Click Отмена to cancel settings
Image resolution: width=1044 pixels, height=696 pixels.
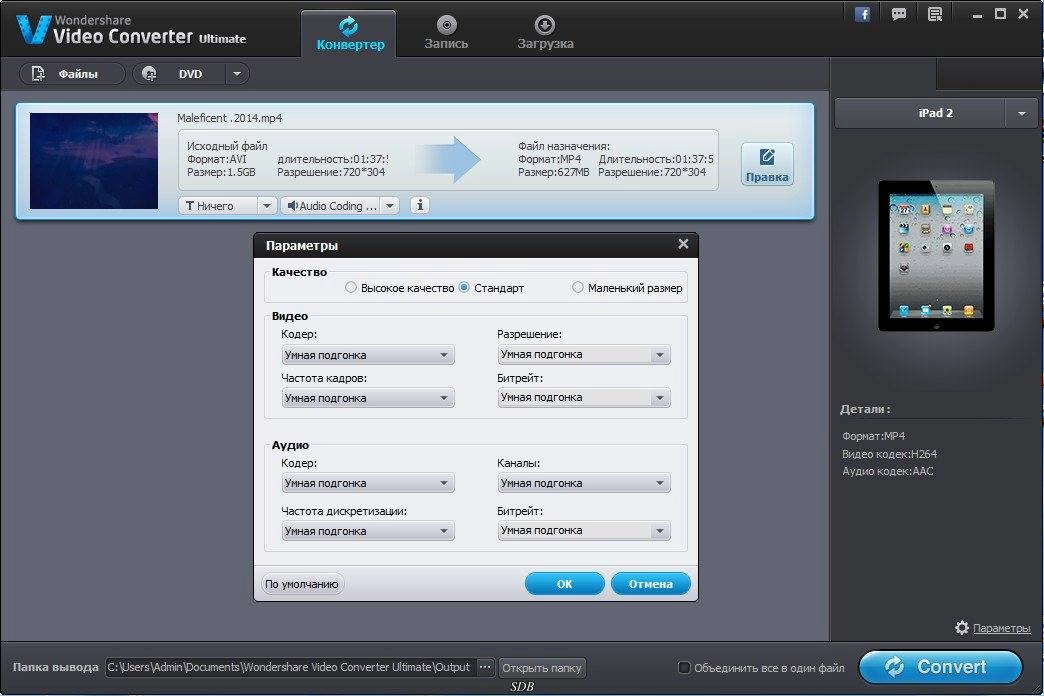pyautogui.click(x=651, y=583)
